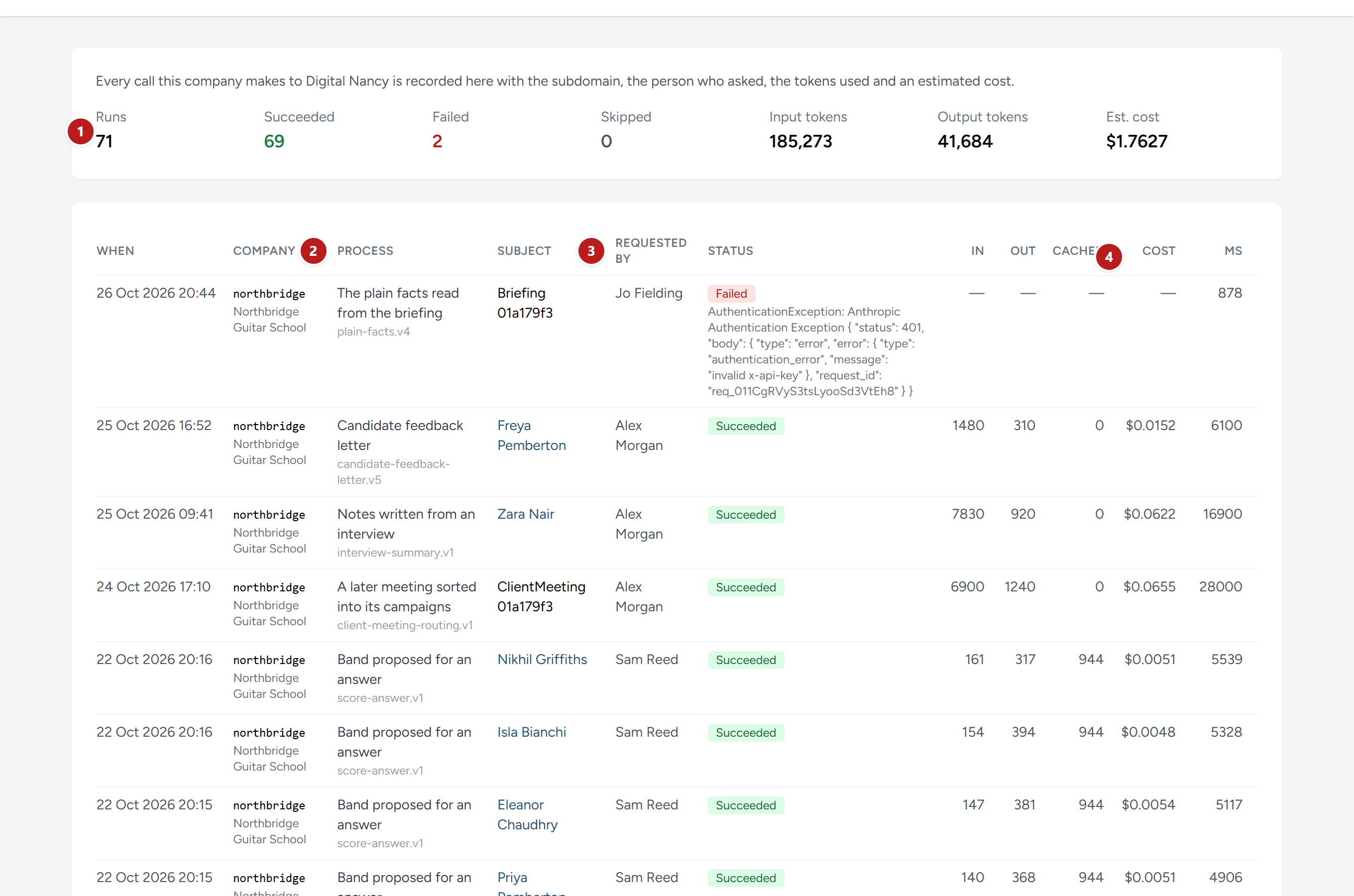Click Jo Fielding requester name
This screenshot has width=1354, height=896.
pos(649,293)
